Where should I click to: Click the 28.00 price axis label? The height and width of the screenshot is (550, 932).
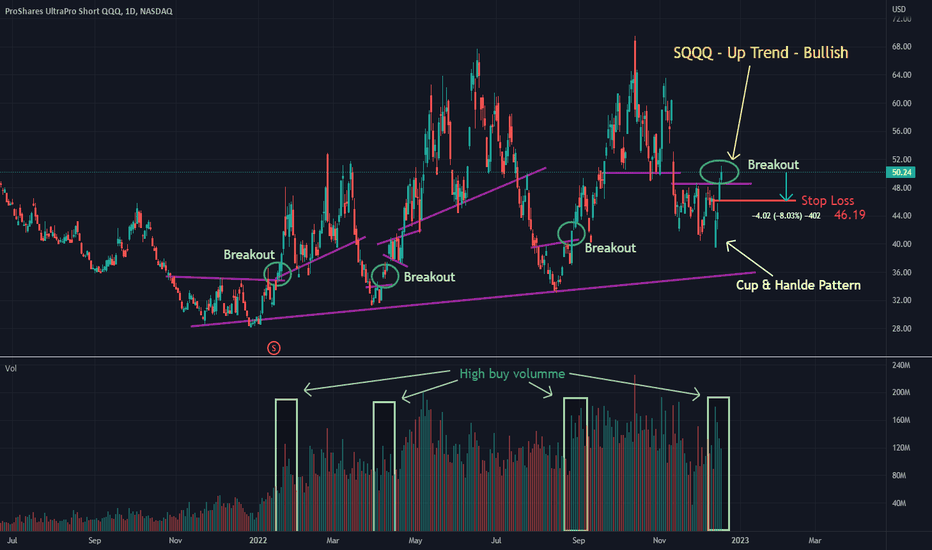coord(901,329)
